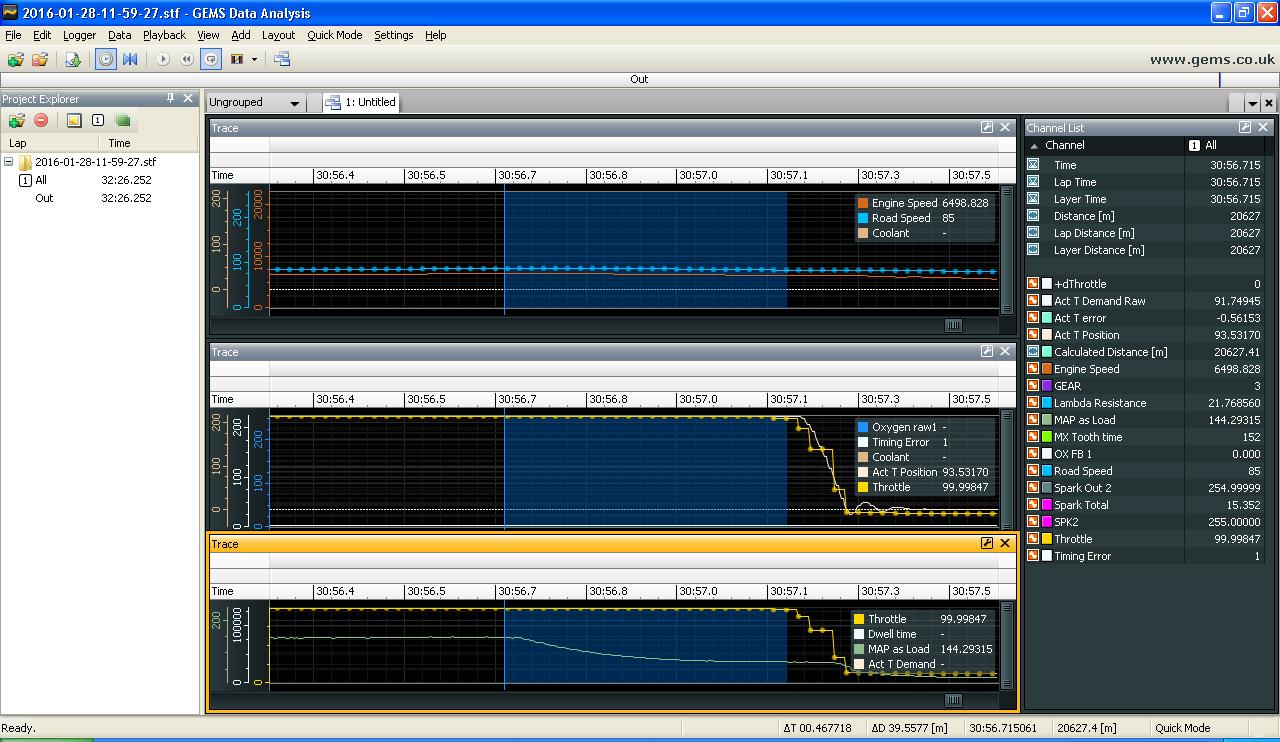
Task: Click the red remove icon in Project Explorer
Action: click(41, 121)
